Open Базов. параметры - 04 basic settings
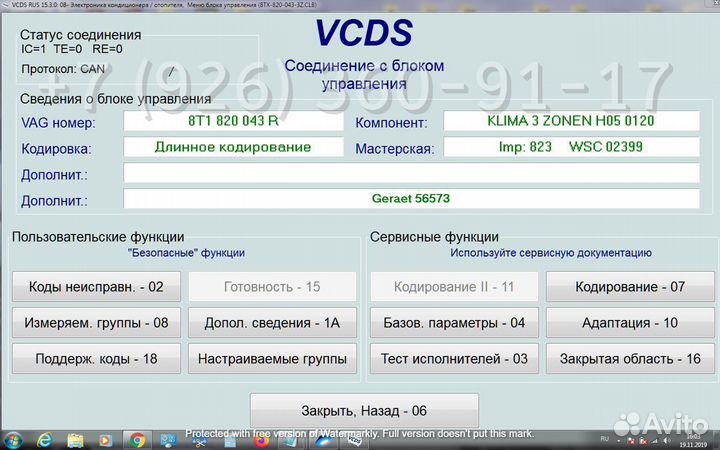Image resolution: width=720 pixels, height=450 pixels. (x=454, y=323)
